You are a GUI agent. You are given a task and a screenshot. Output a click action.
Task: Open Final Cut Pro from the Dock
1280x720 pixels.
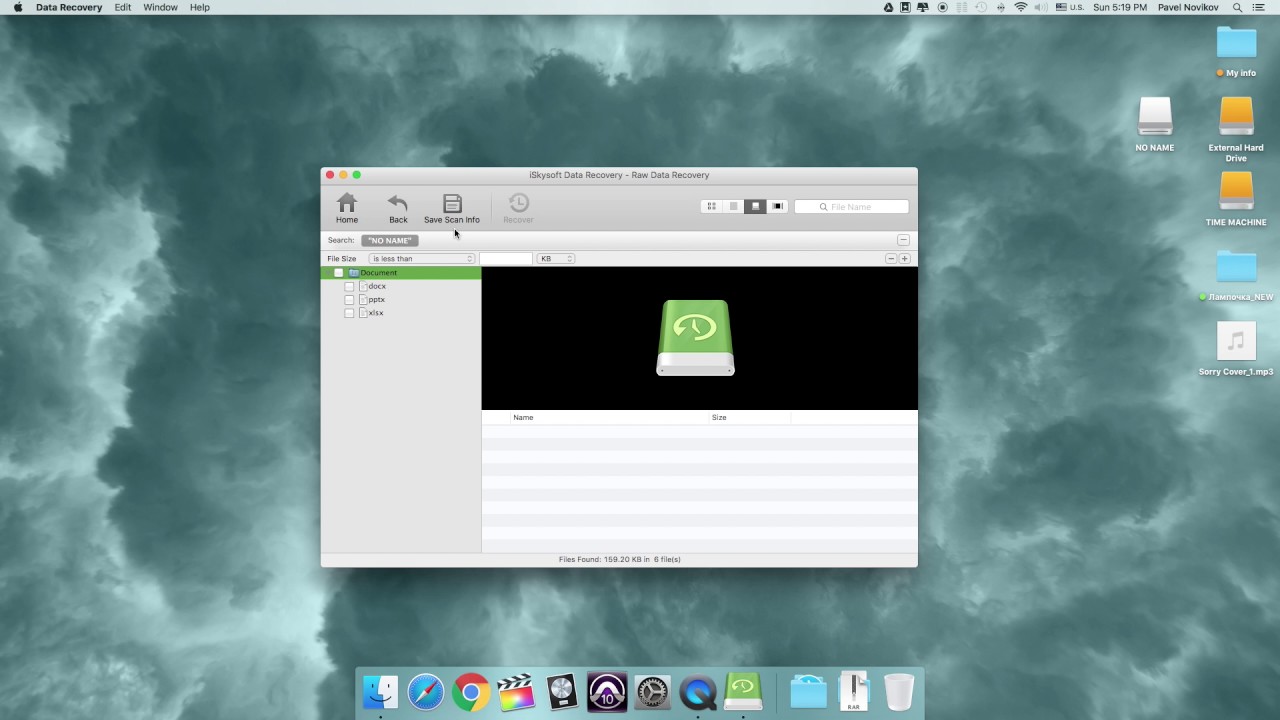point(516,691)
